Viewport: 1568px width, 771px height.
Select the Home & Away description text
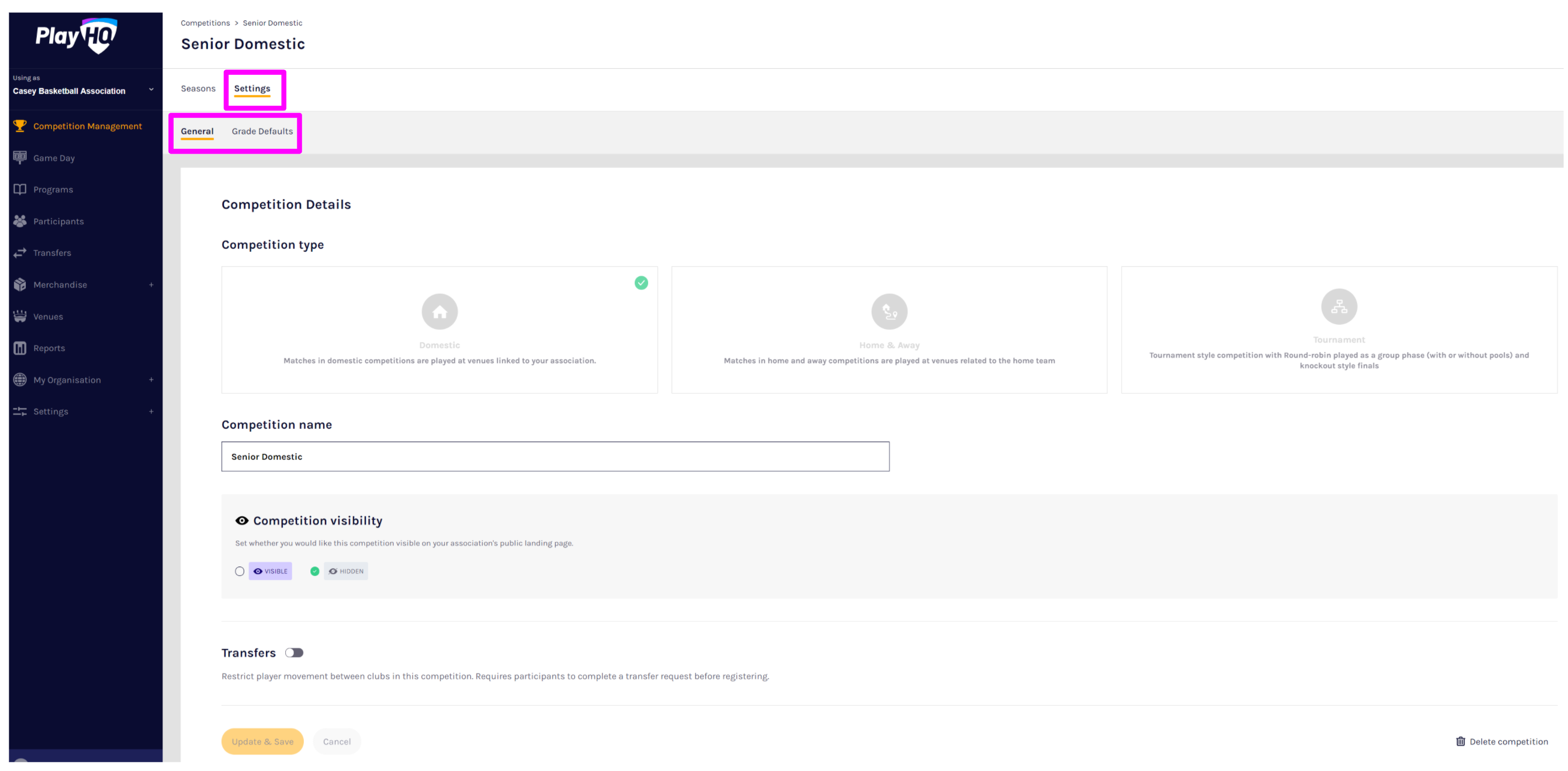click(x=889, y=360)
